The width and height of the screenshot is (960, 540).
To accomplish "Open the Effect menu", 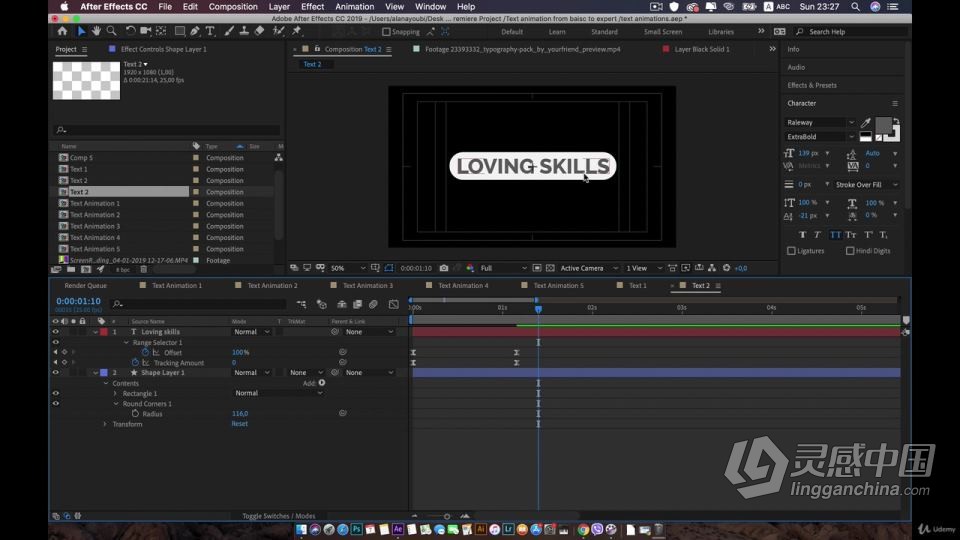I will [x=312, y=7].
